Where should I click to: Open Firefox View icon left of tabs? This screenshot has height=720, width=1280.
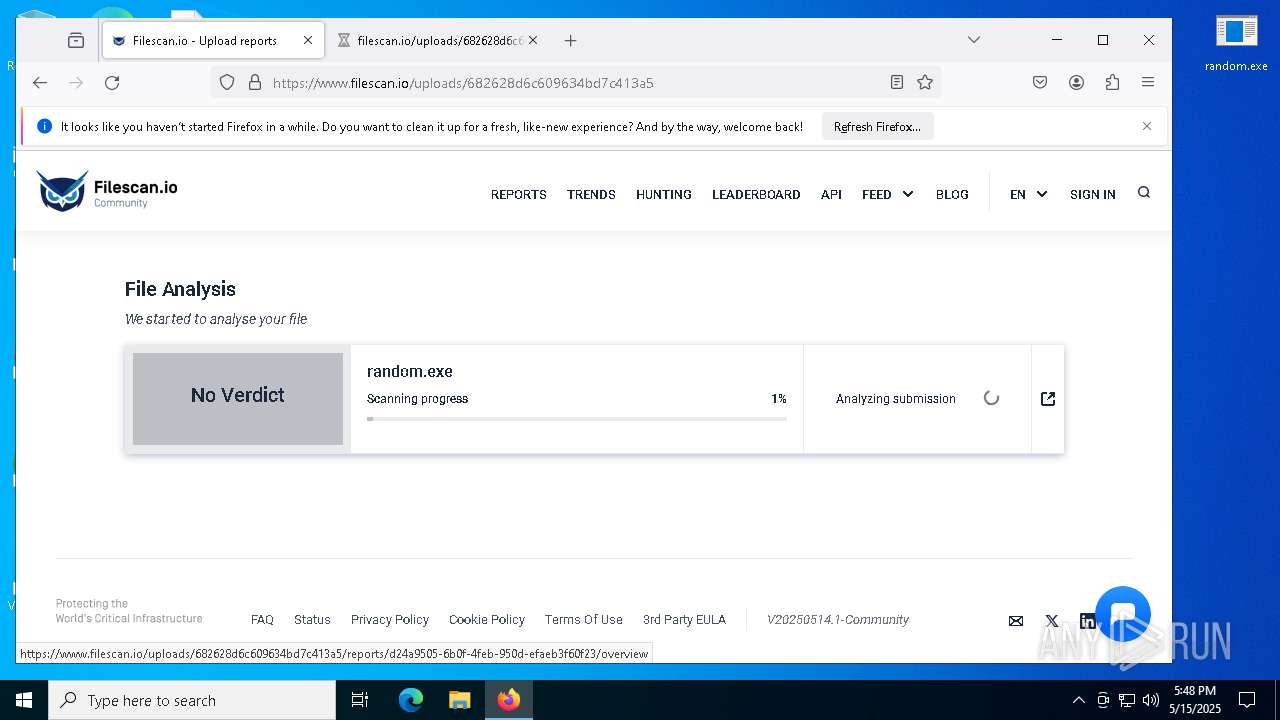(x=76, y=41)
